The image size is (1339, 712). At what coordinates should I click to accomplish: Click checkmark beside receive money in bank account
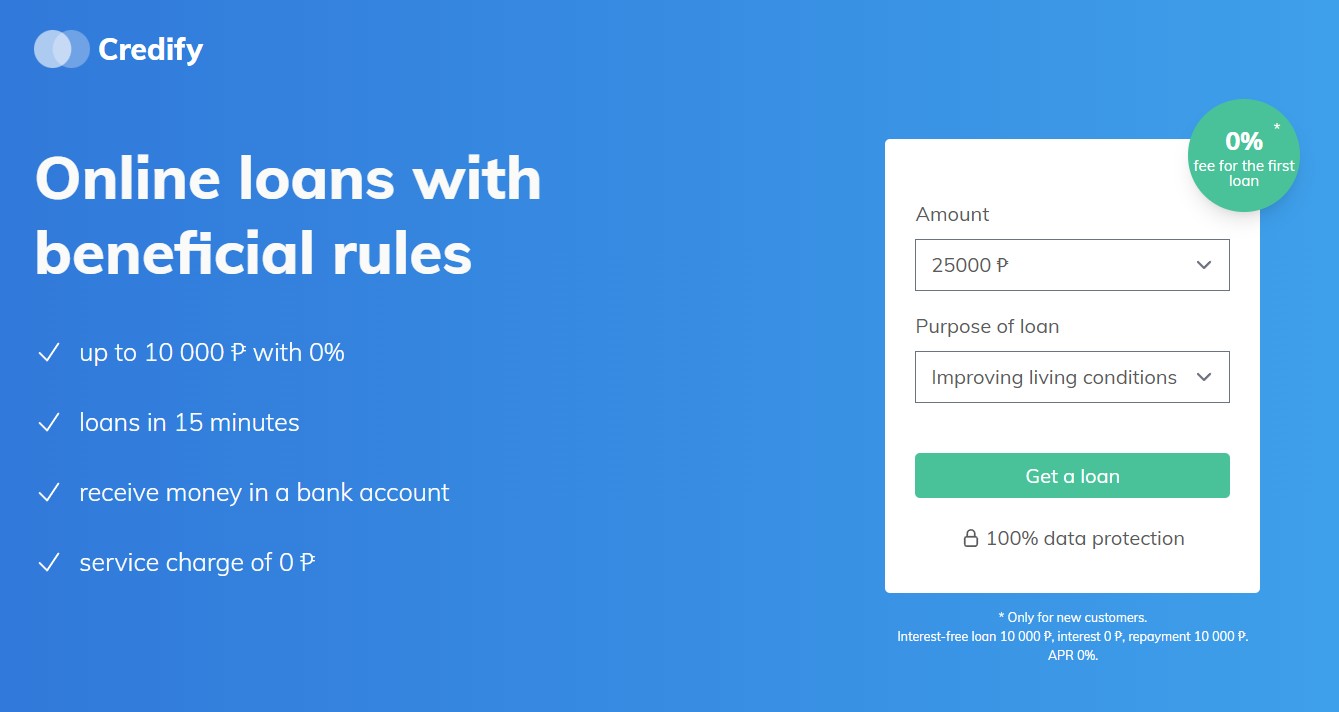49,493
